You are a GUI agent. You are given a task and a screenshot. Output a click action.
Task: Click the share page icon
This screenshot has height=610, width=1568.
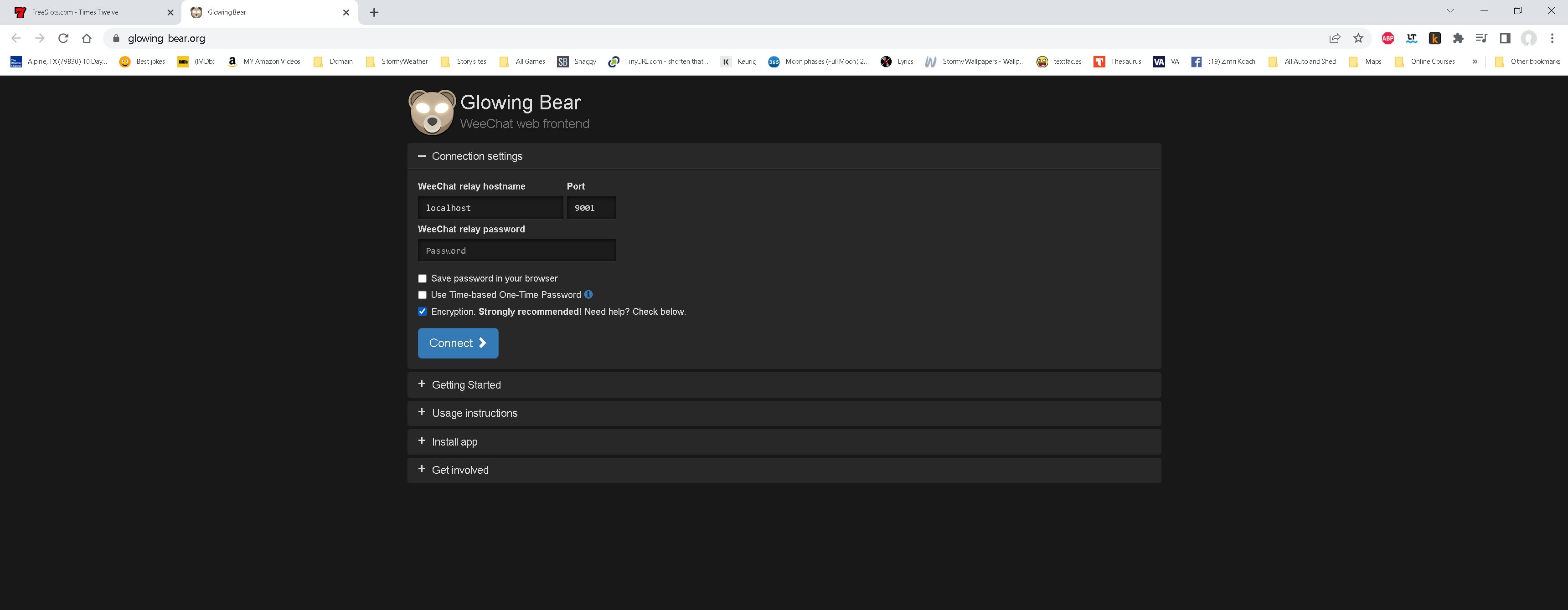pos(1334,38)
